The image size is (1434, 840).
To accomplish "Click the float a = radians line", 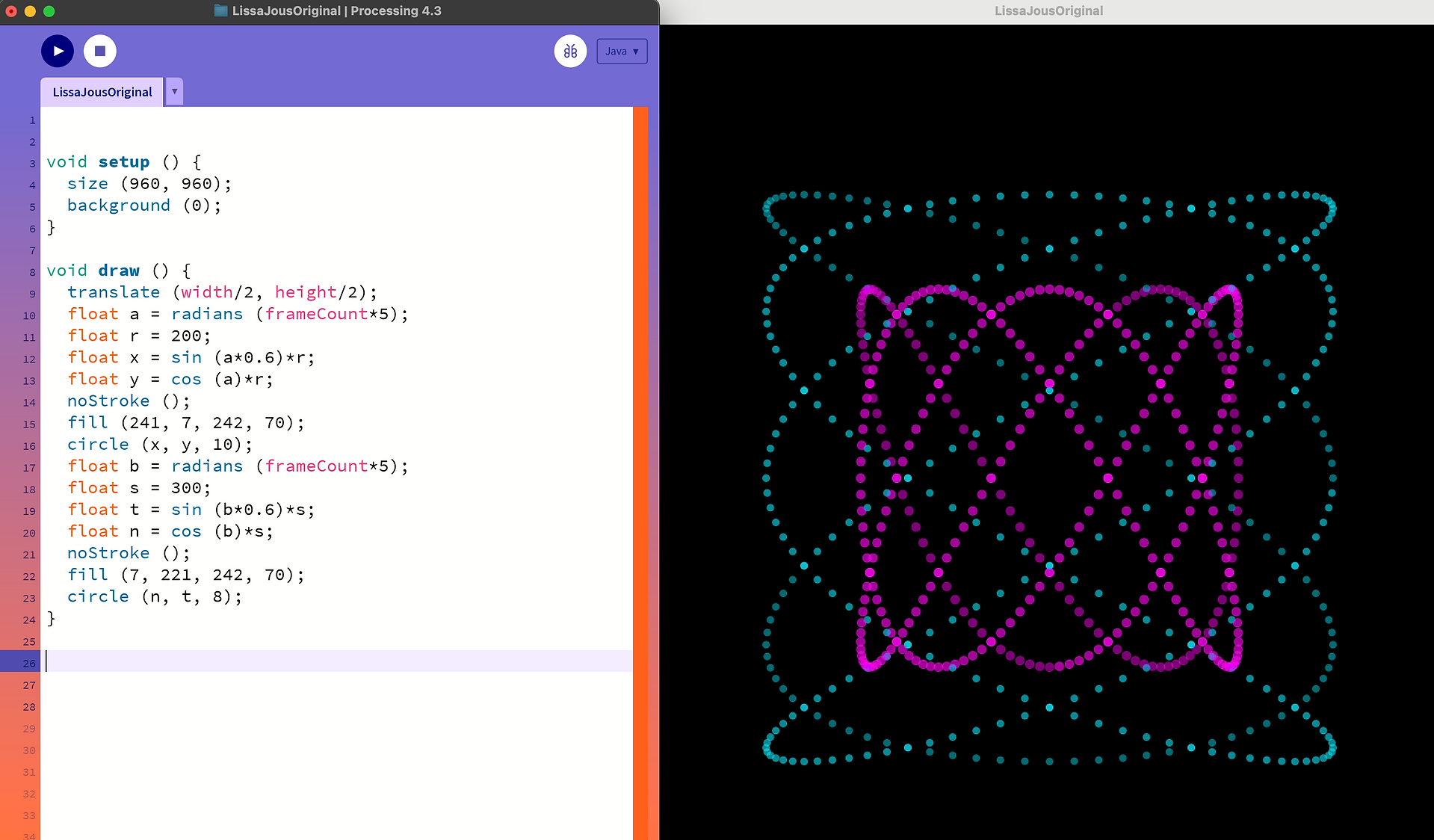I will pyautogui.click(x=238, y=314).
